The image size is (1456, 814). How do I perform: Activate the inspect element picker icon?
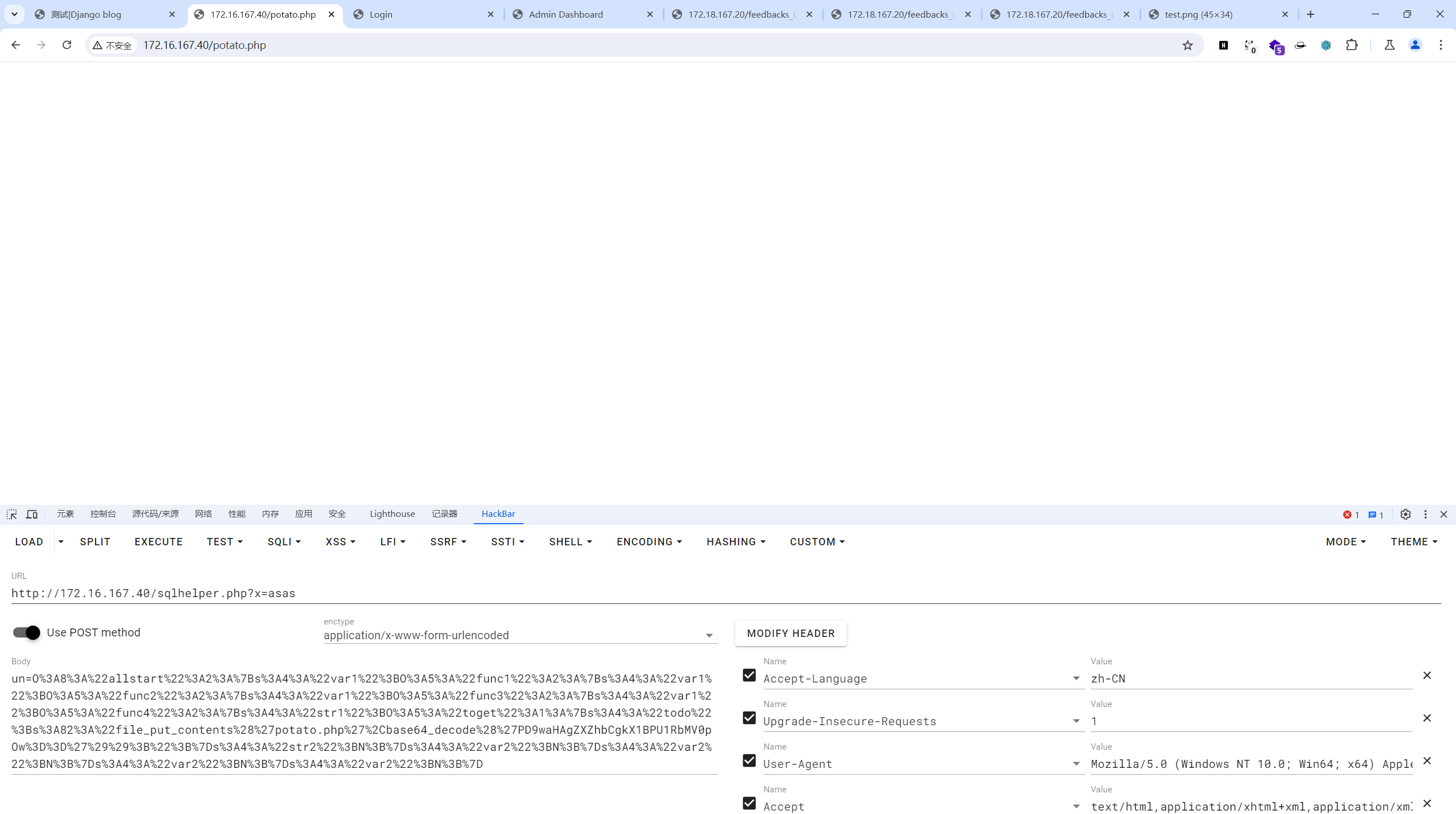(x=11, y=514)
